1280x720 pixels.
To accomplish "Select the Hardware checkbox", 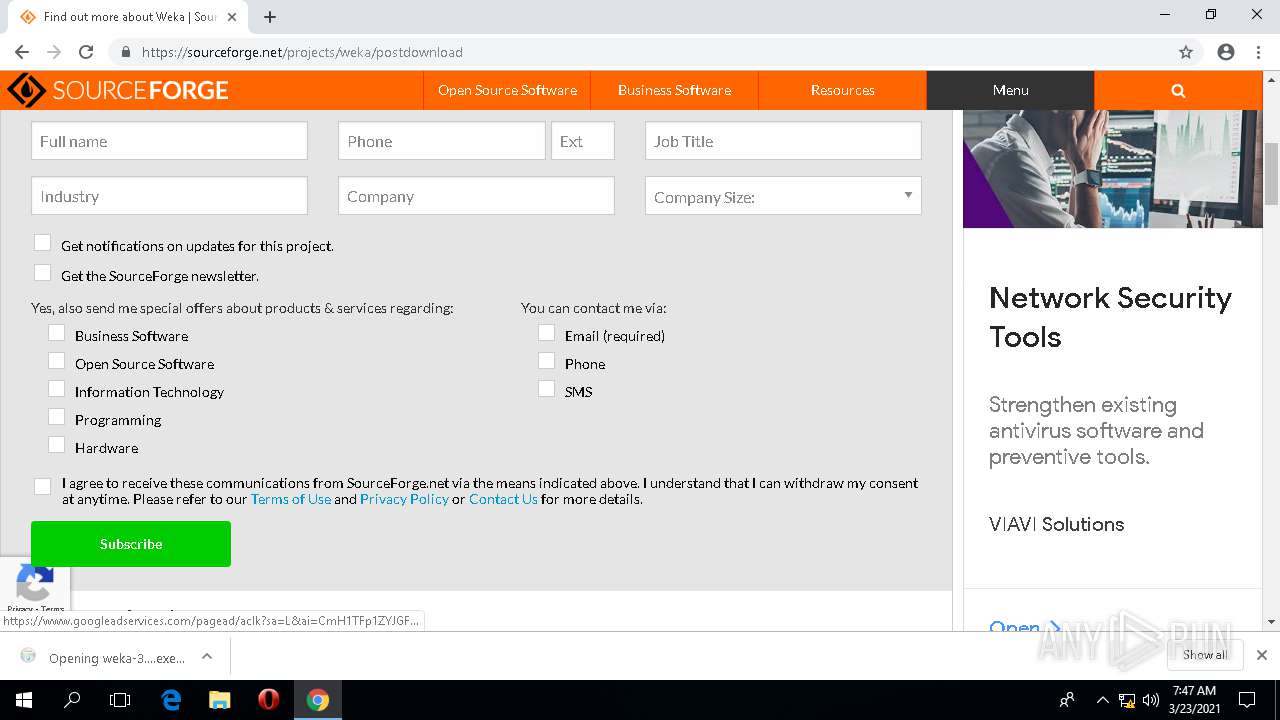I will (x=56, y=445).
